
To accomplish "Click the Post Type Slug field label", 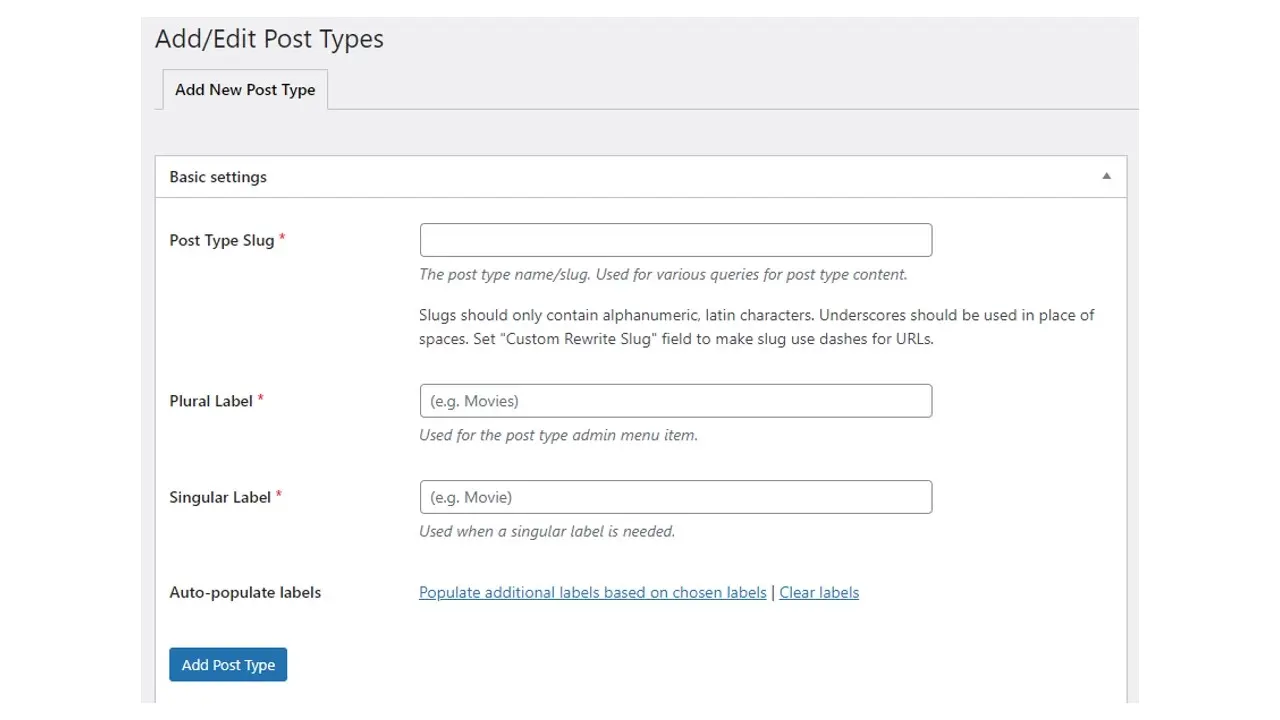I will click(221, 241).
